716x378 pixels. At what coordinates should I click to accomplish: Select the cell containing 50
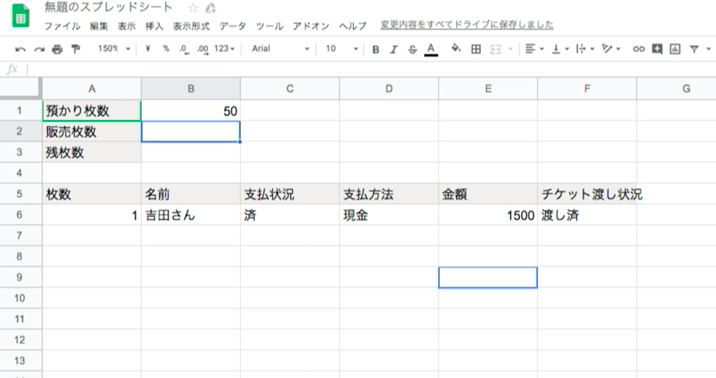coord(191,111)
